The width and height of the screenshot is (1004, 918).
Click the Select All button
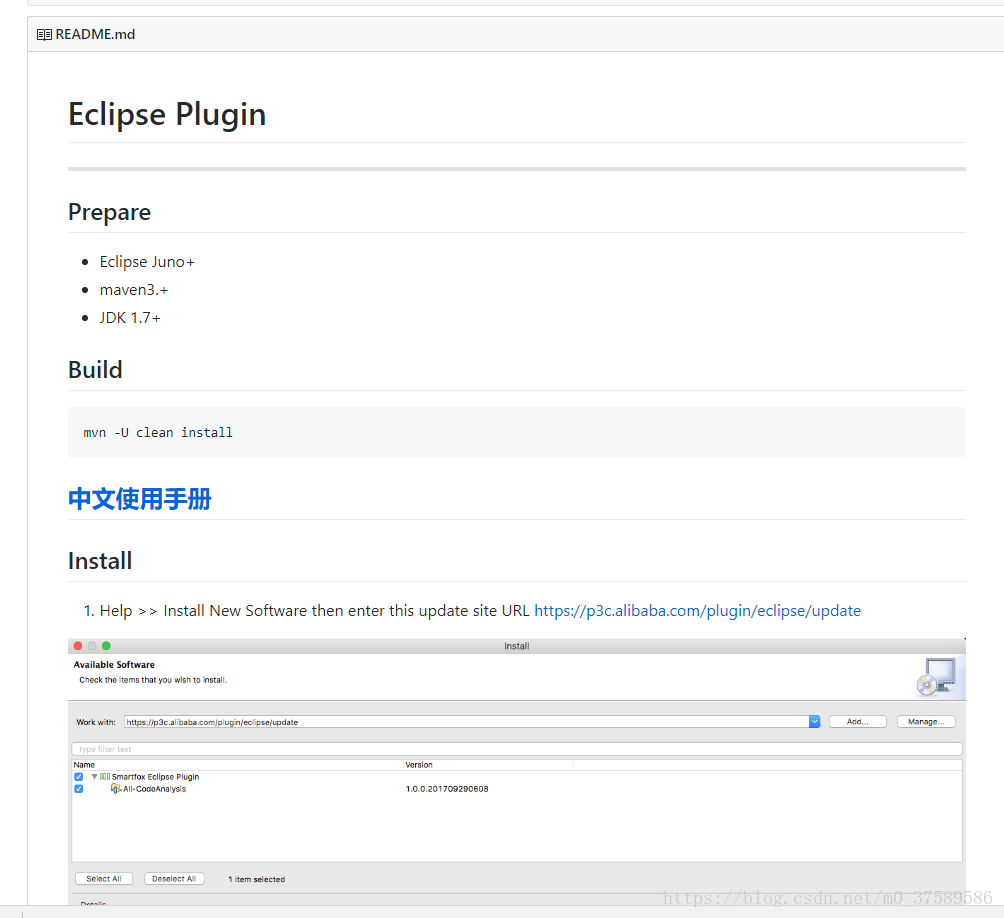pyautogui.click(x=104, y=879)
